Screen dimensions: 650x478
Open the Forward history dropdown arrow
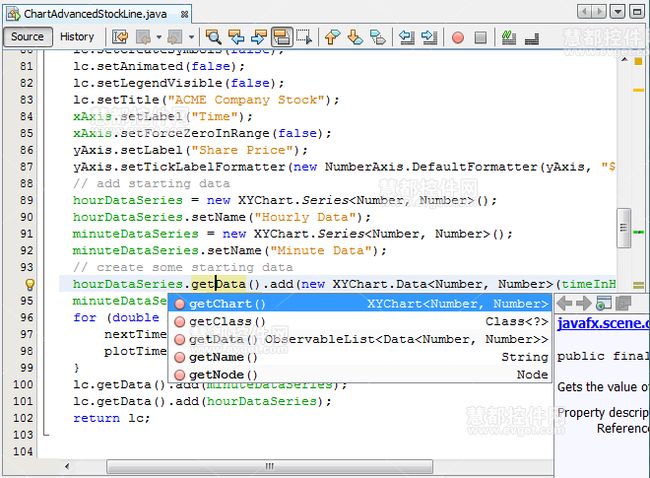(x=191, y=37)
